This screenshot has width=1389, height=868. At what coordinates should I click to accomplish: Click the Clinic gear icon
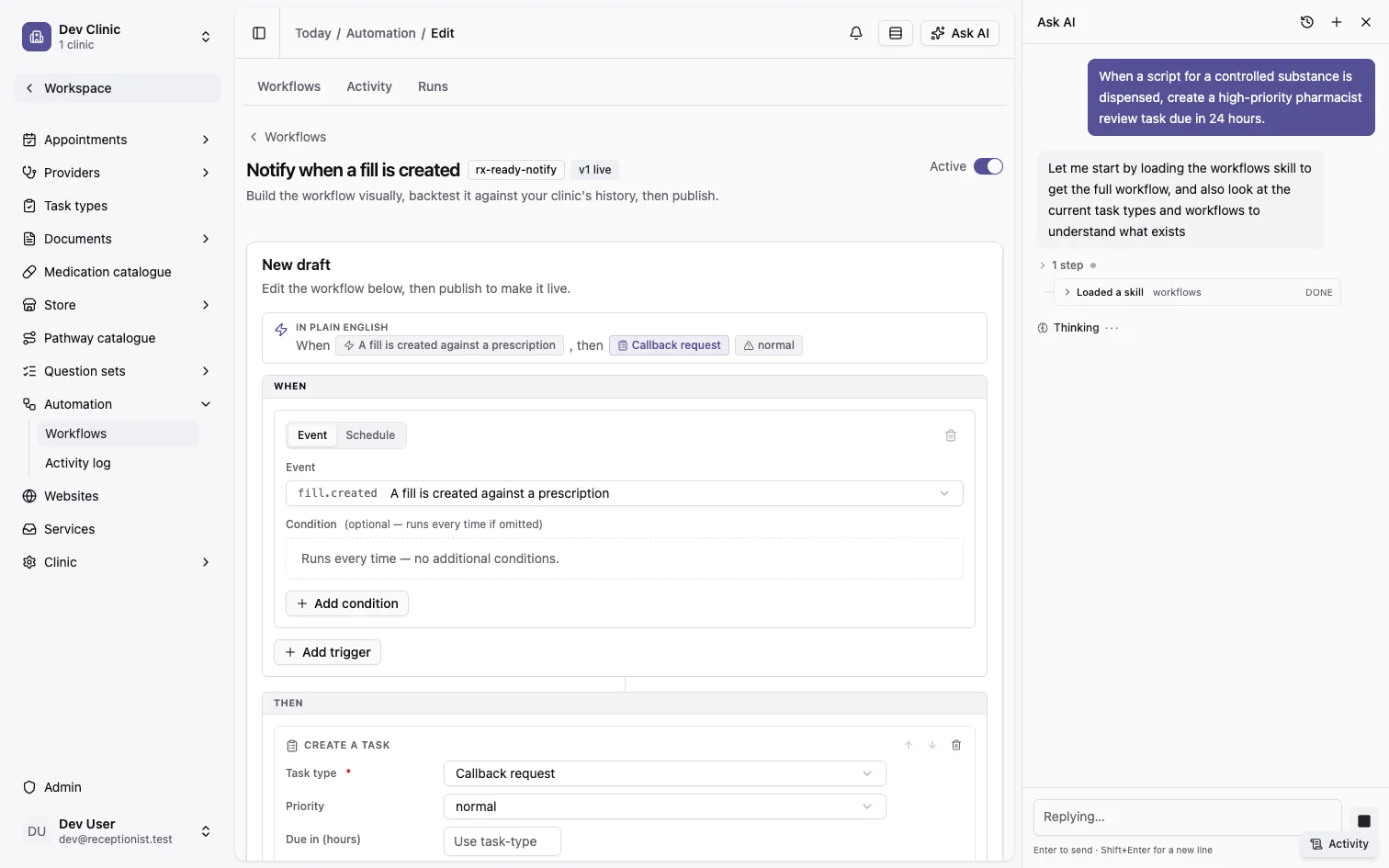29,562
